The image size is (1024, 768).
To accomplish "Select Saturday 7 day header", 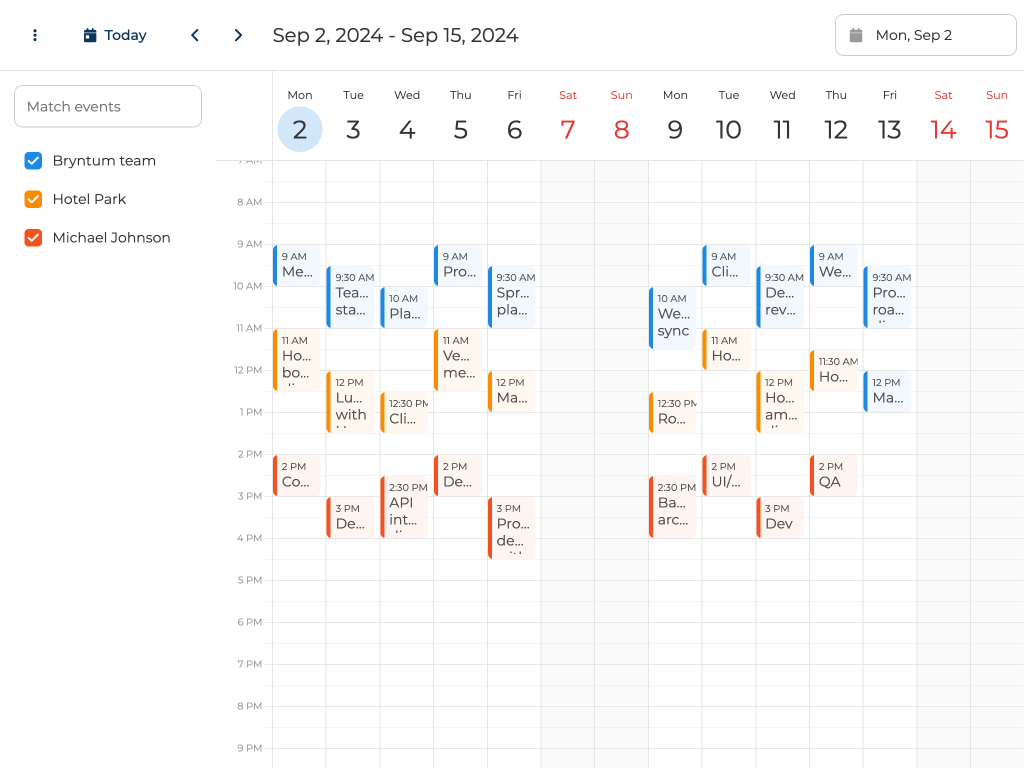I will pyautogui.click(x=568, y=129).
